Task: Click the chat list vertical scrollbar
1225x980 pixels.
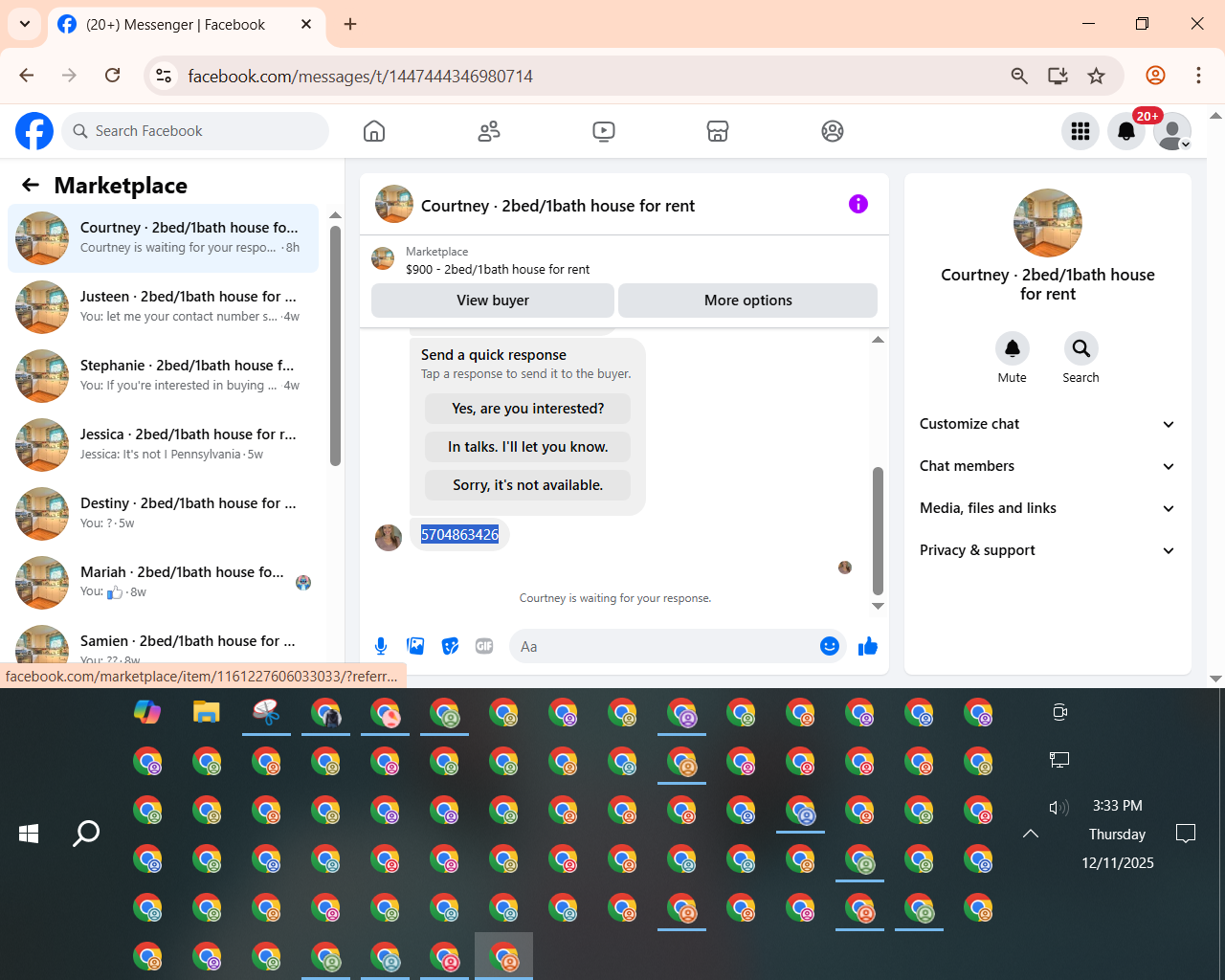Action: tap(335, 345)
